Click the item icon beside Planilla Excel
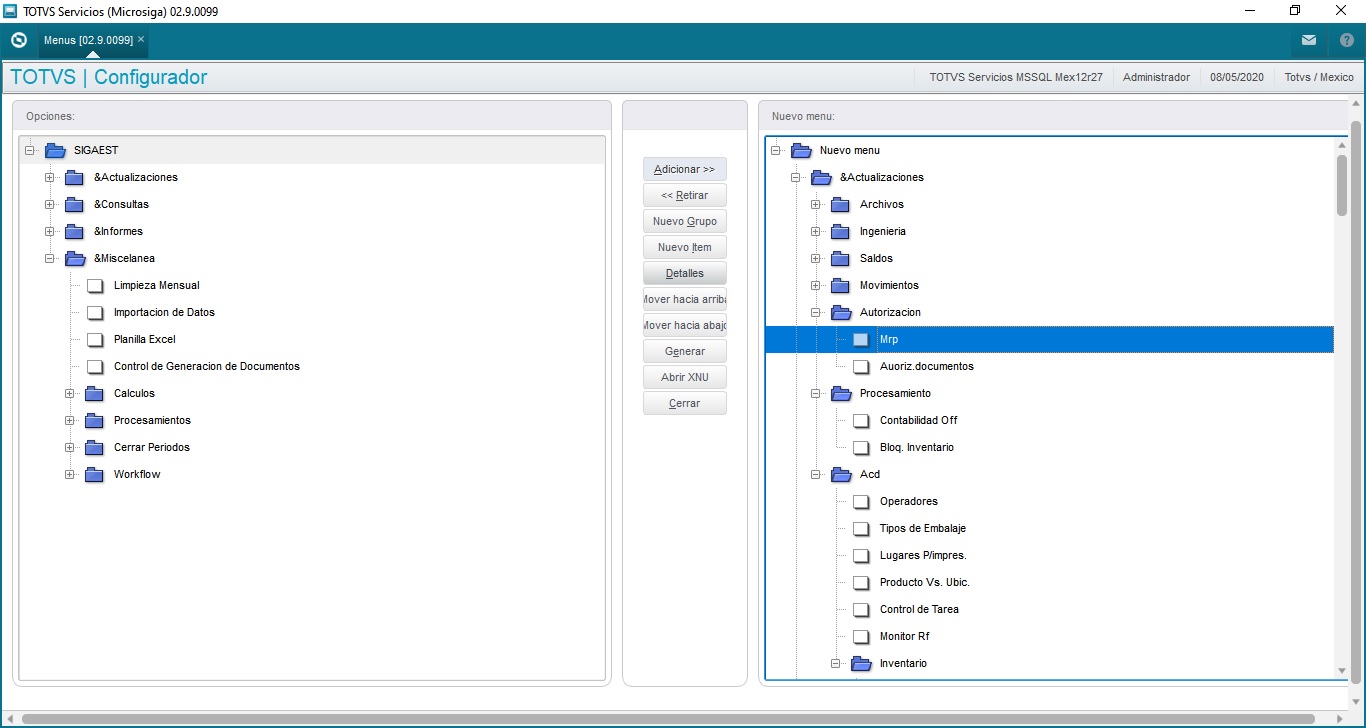 click(95, 339)
